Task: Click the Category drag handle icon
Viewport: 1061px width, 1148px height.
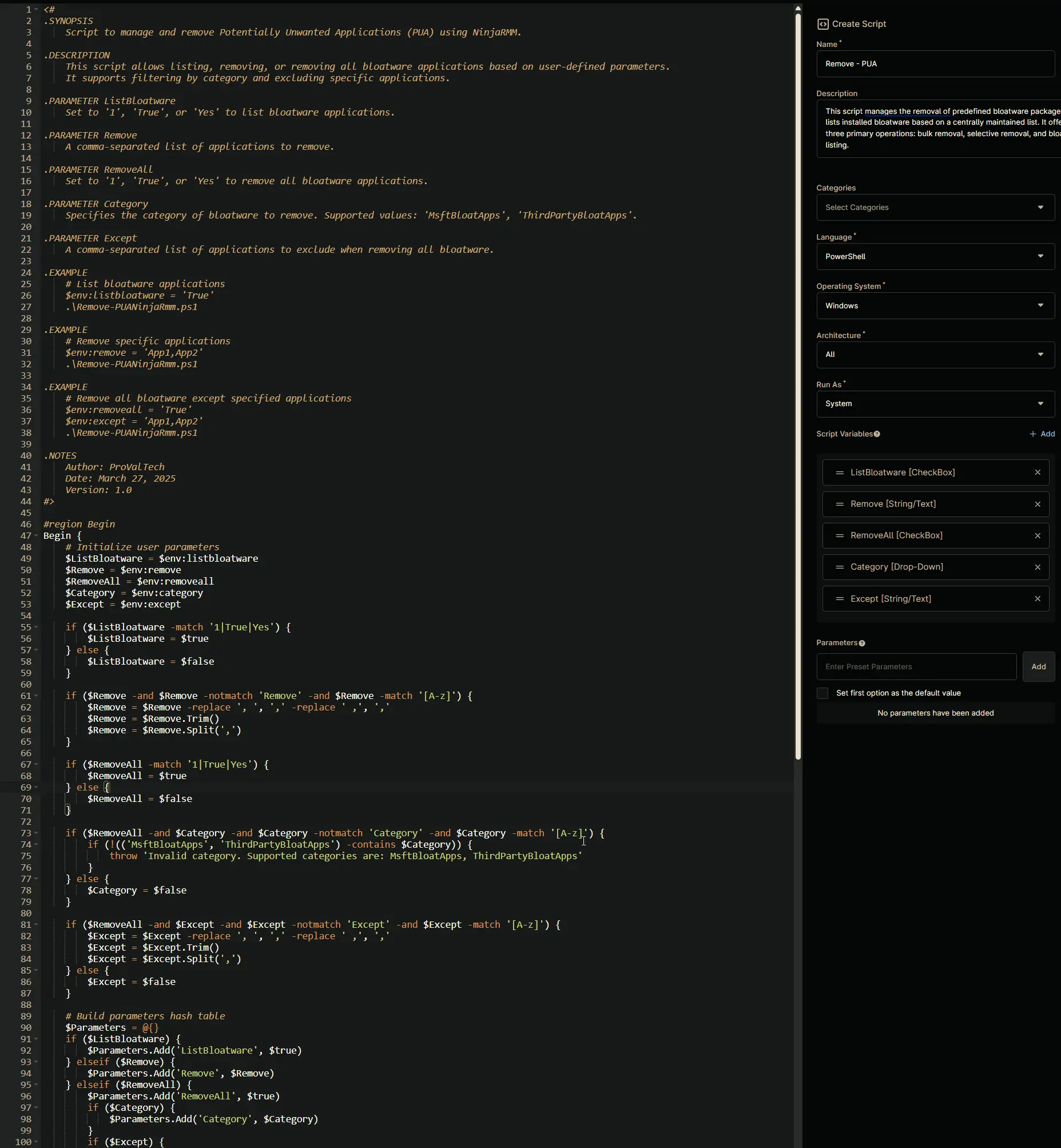Action: coord(840,567)
